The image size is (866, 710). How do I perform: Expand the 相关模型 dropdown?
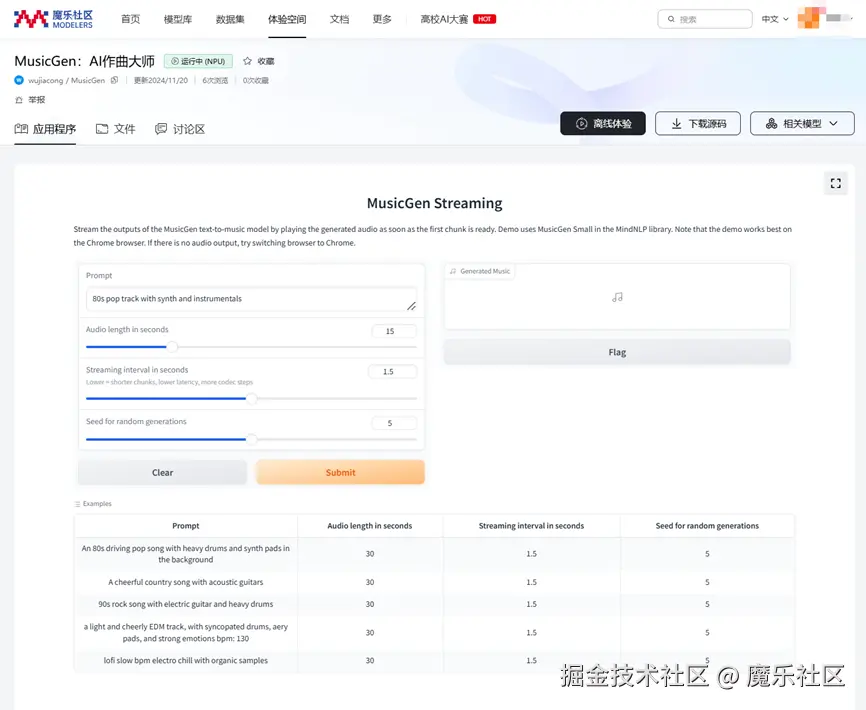(x=802, y=124)
